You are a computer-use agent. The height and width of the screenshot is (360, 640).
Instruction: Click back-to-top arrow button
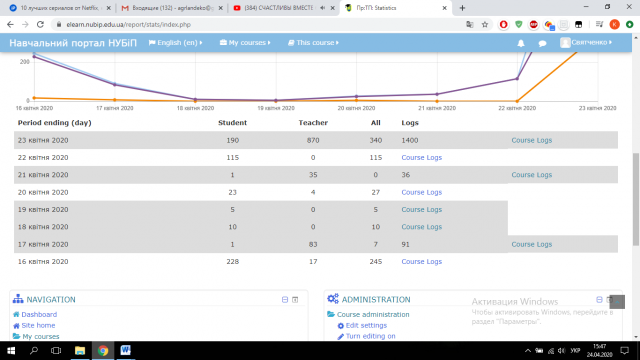pyautogui.click(x=617, y=302)
